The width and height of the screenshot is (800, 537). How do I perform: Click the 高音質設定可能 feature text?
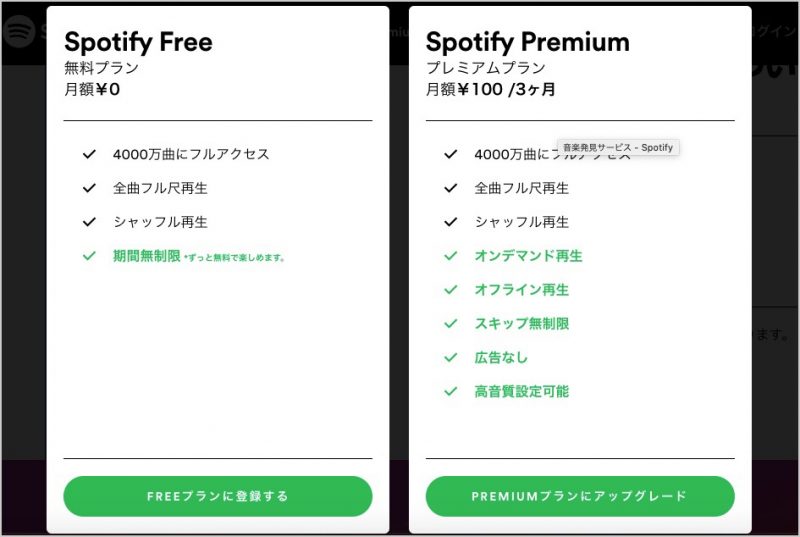[x=521, y=391]
